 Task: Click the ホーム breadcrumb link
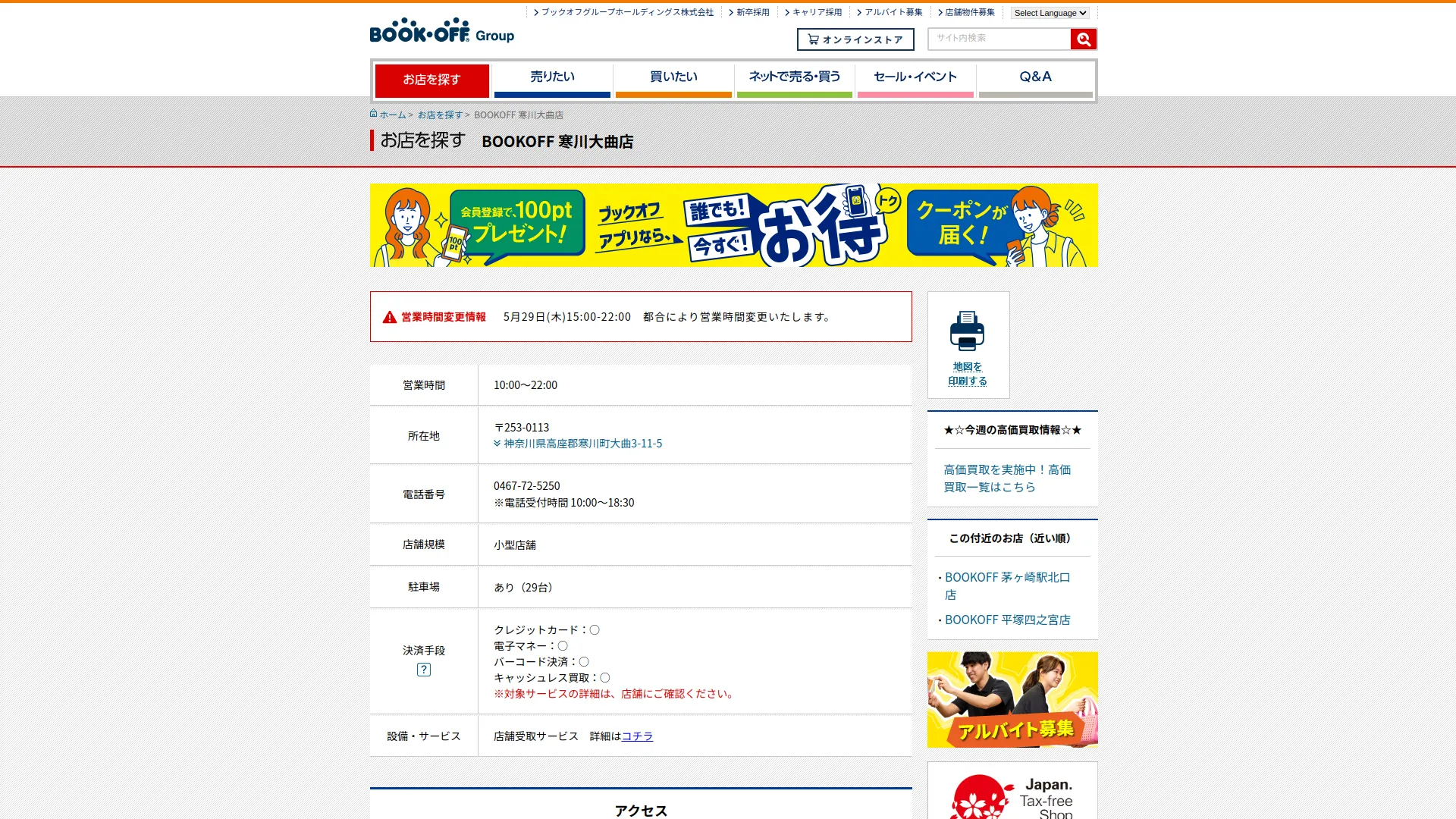[393, 115]
